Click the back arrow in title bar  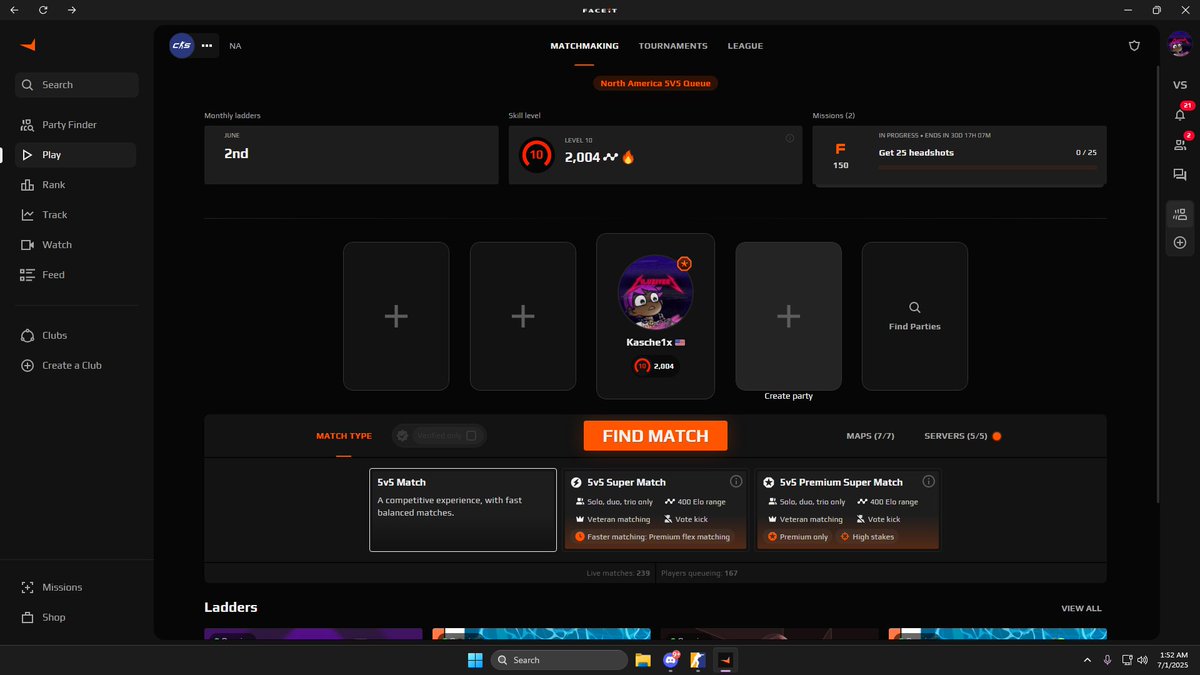pyautogui.click(x=14, y=10)
